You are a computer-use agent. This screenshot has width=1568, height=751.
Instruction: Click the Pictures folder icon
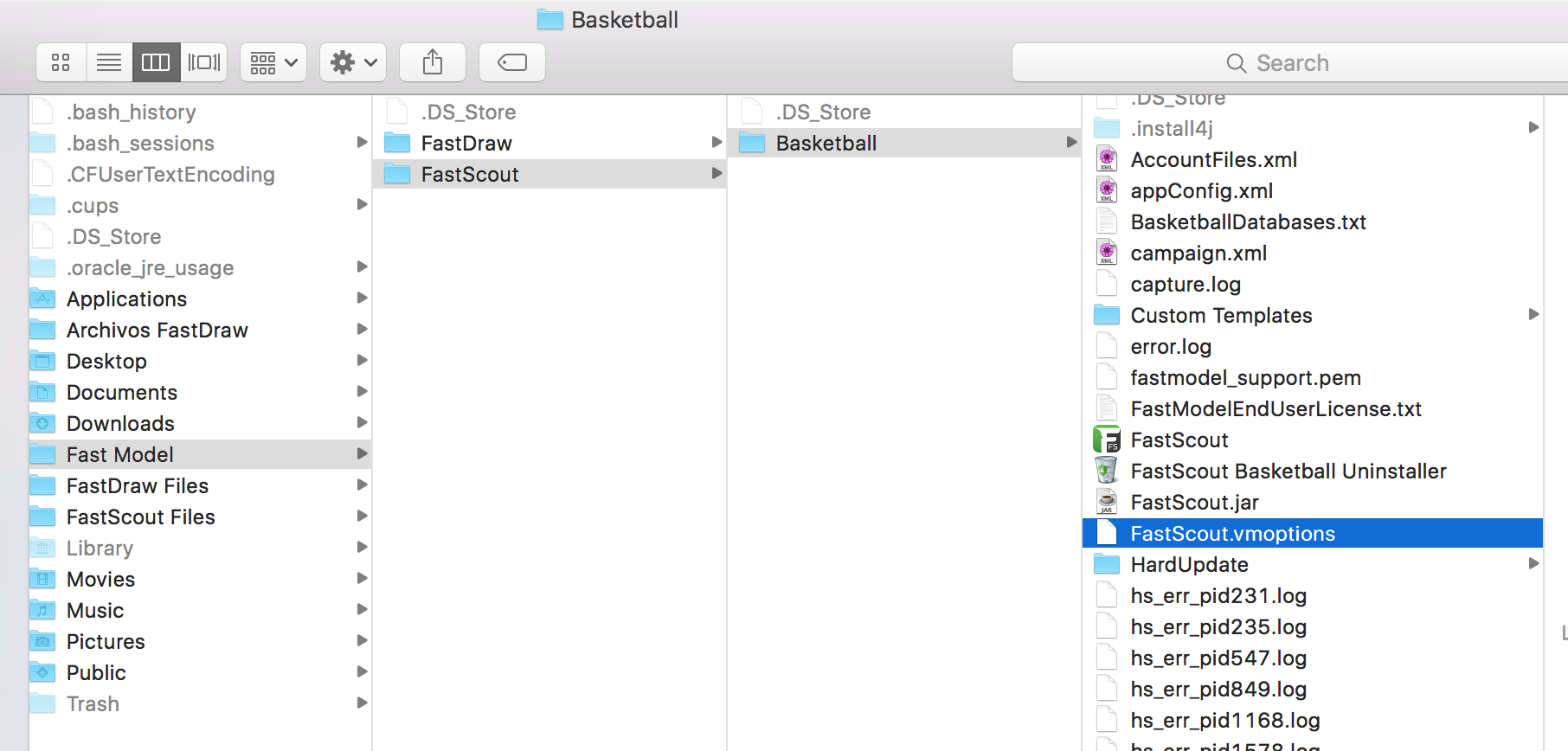(x=42, y=642)
